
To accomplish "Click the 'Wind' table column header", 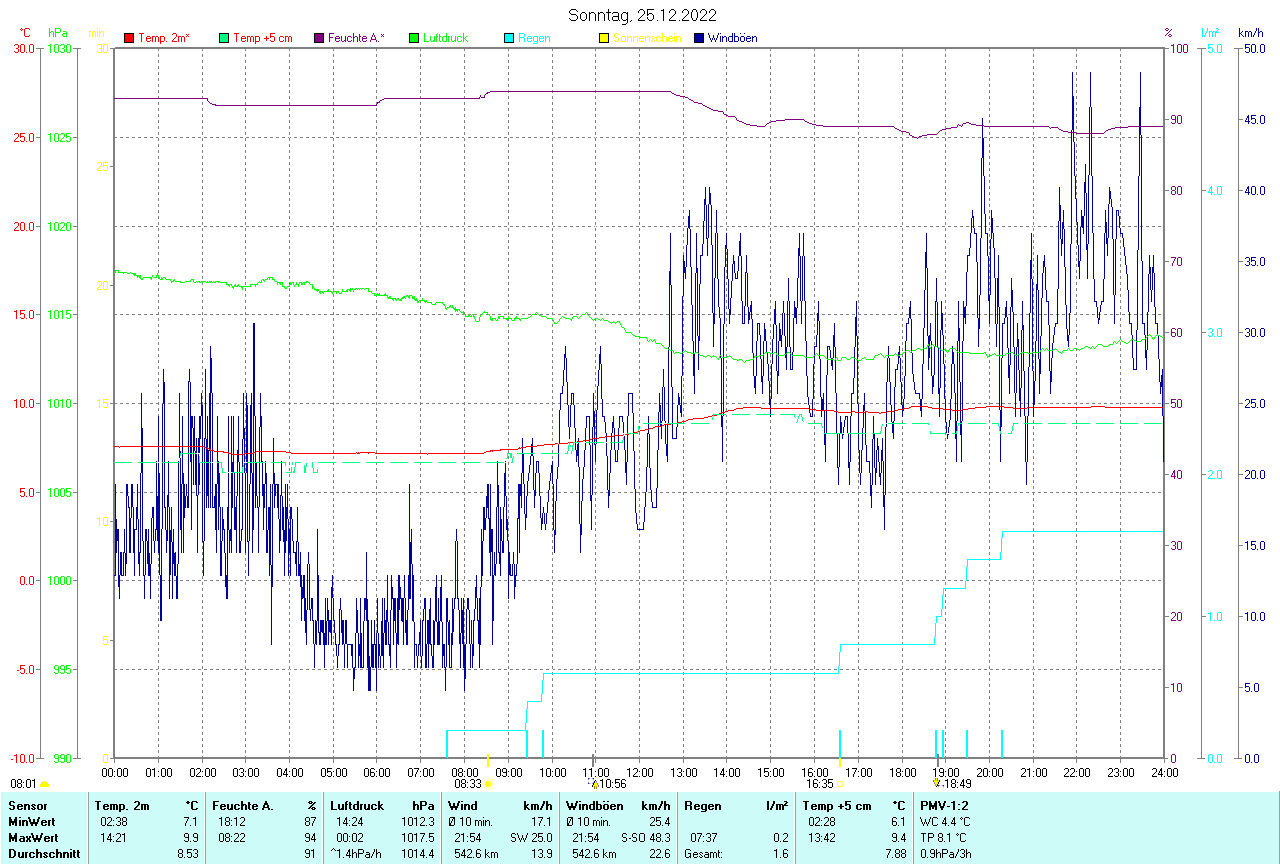I will (x=462, y=805).
